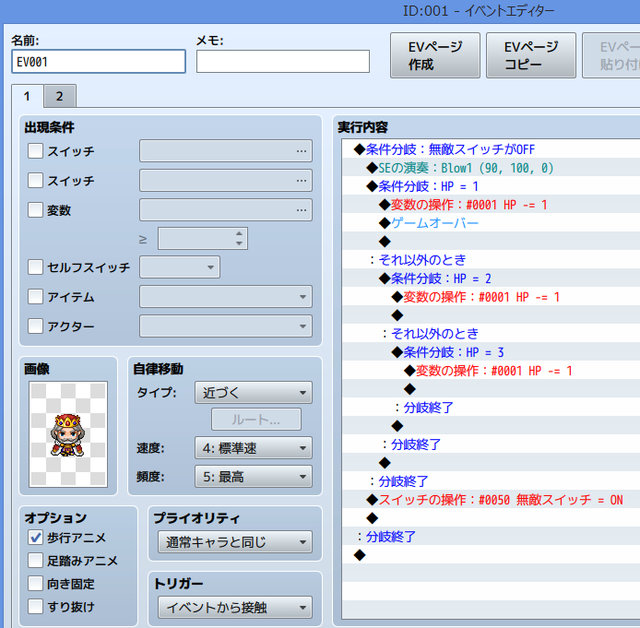Select the 条件分岐：HP = 3 line
640x628 pixels.
(x=491, y=352)
